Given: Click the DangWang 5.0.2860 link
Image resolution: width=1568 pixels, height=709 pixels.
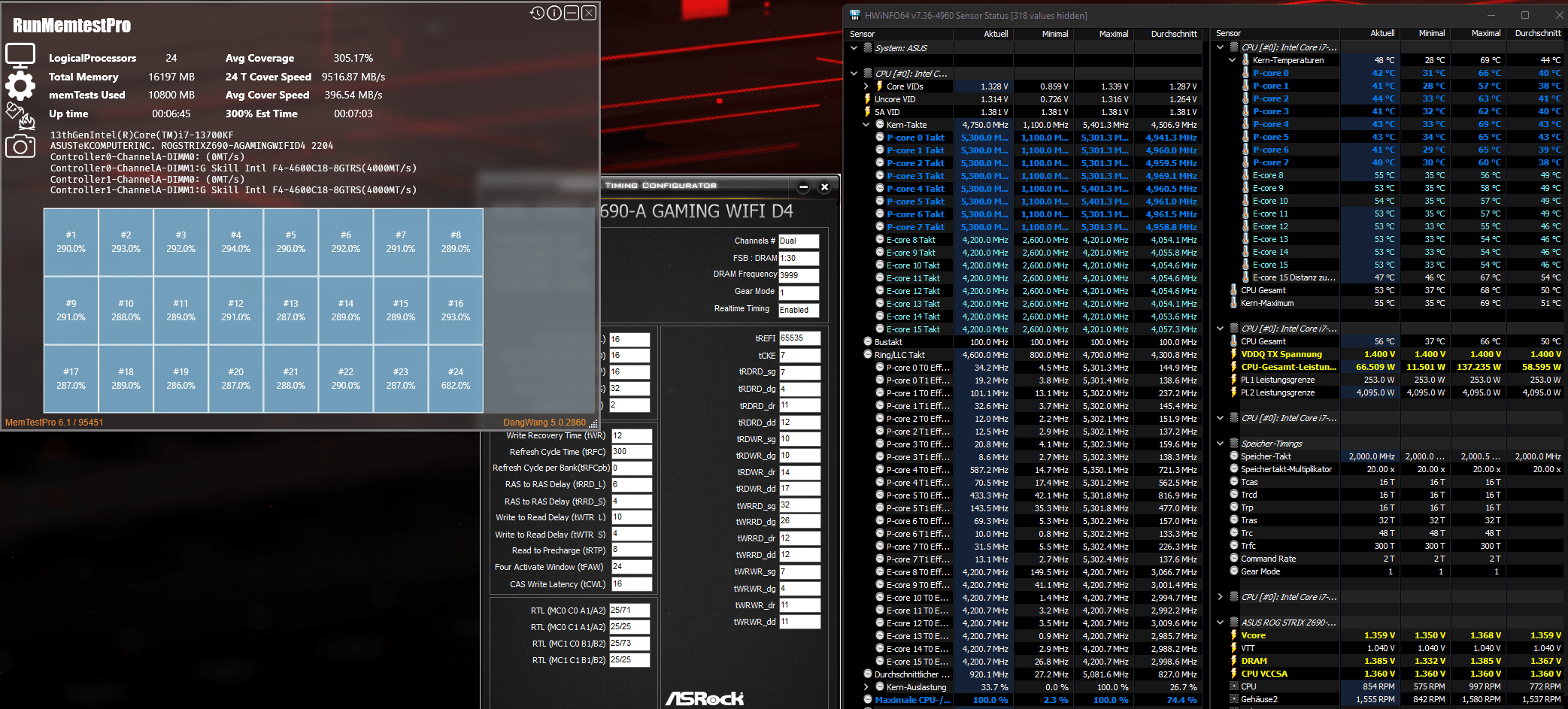Looking at the screenshot, I should (x=544, y=423).
